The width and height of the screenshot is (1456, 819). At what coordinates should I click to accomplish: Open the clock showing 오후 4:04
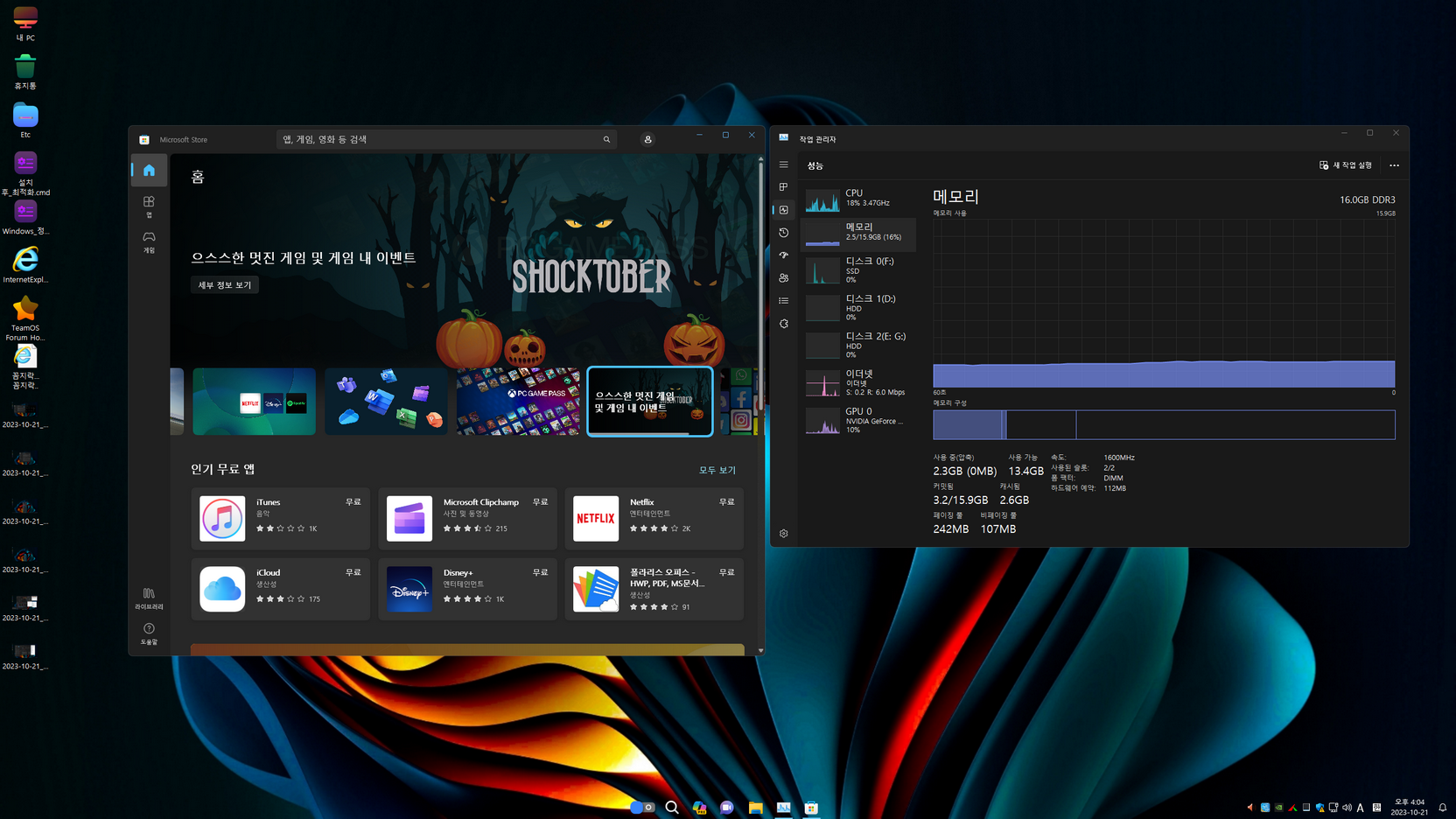pos(1410,807)
